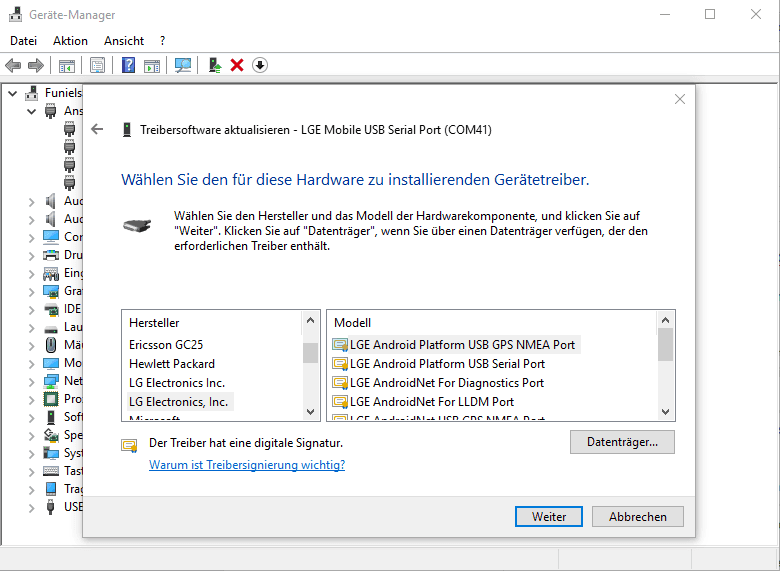
Task: Click the Abbrechen button
Action: click(638, 516)
